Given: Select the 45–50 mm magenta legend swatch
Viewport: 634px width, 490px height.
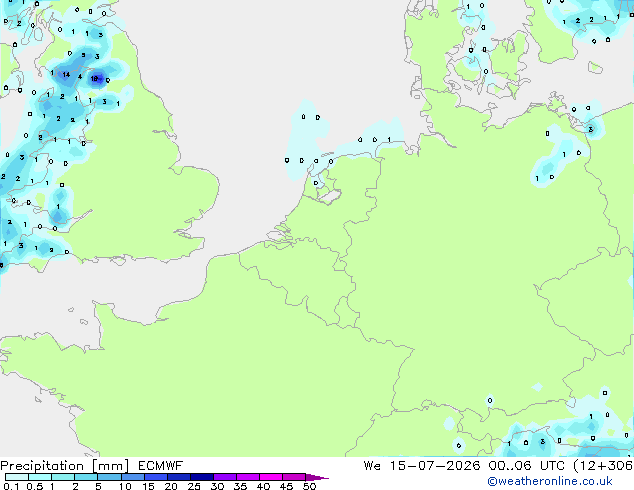Looking at the screenshot, I should [294, 477].
